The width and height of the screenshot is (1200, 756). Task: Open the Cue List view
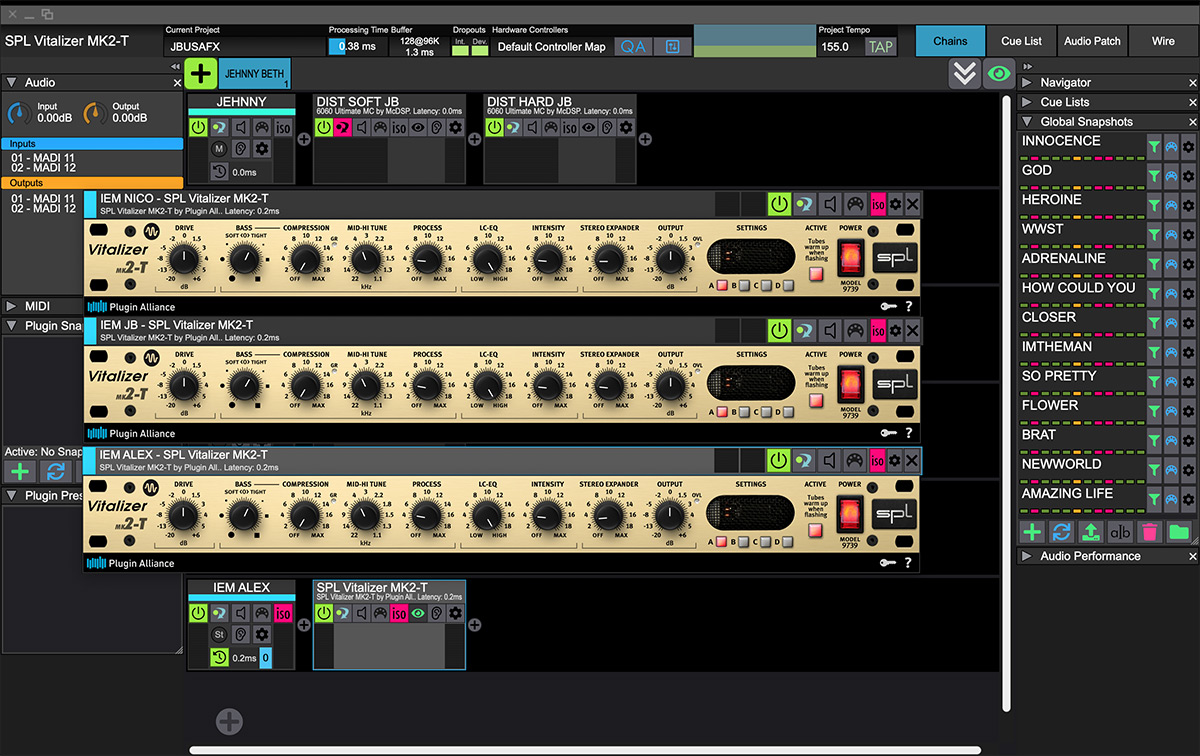click(1021, 41)
